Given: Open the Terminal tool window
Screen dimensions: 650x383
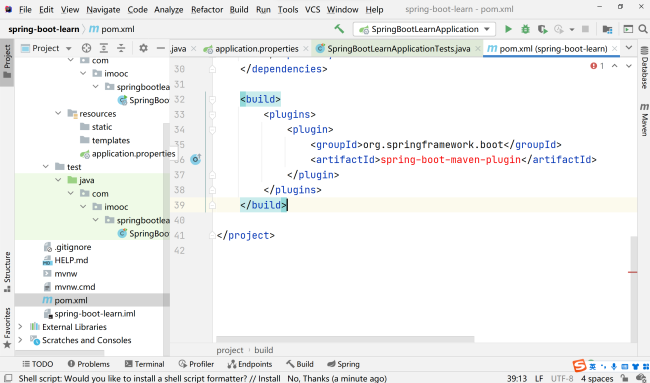Looking at the screenshot, I should pyautogui.click(x=145, y=364).
